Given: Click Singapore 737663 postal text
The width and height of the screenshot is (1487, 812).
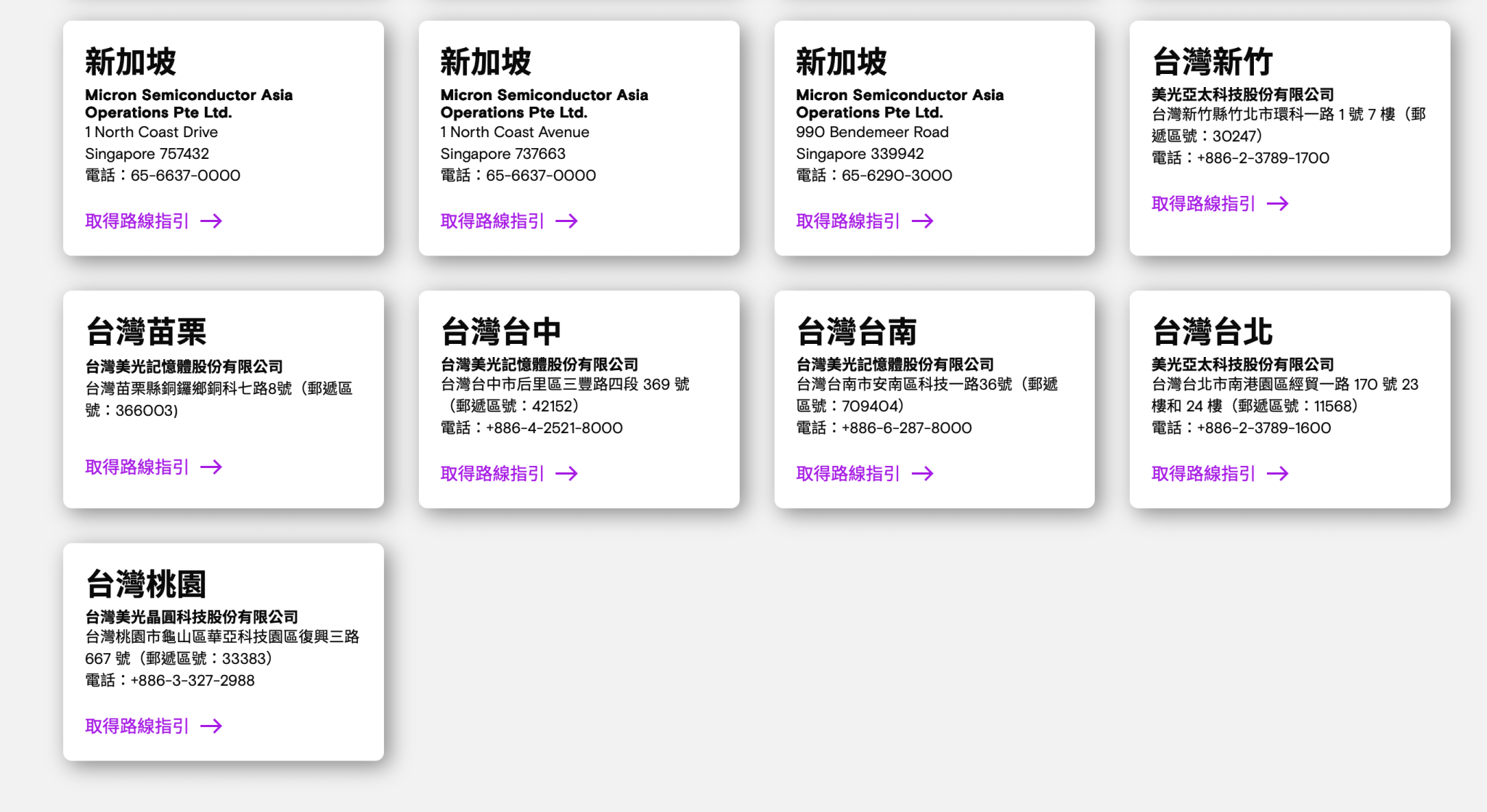Looking at the screenshot, I should click(502, 154).
